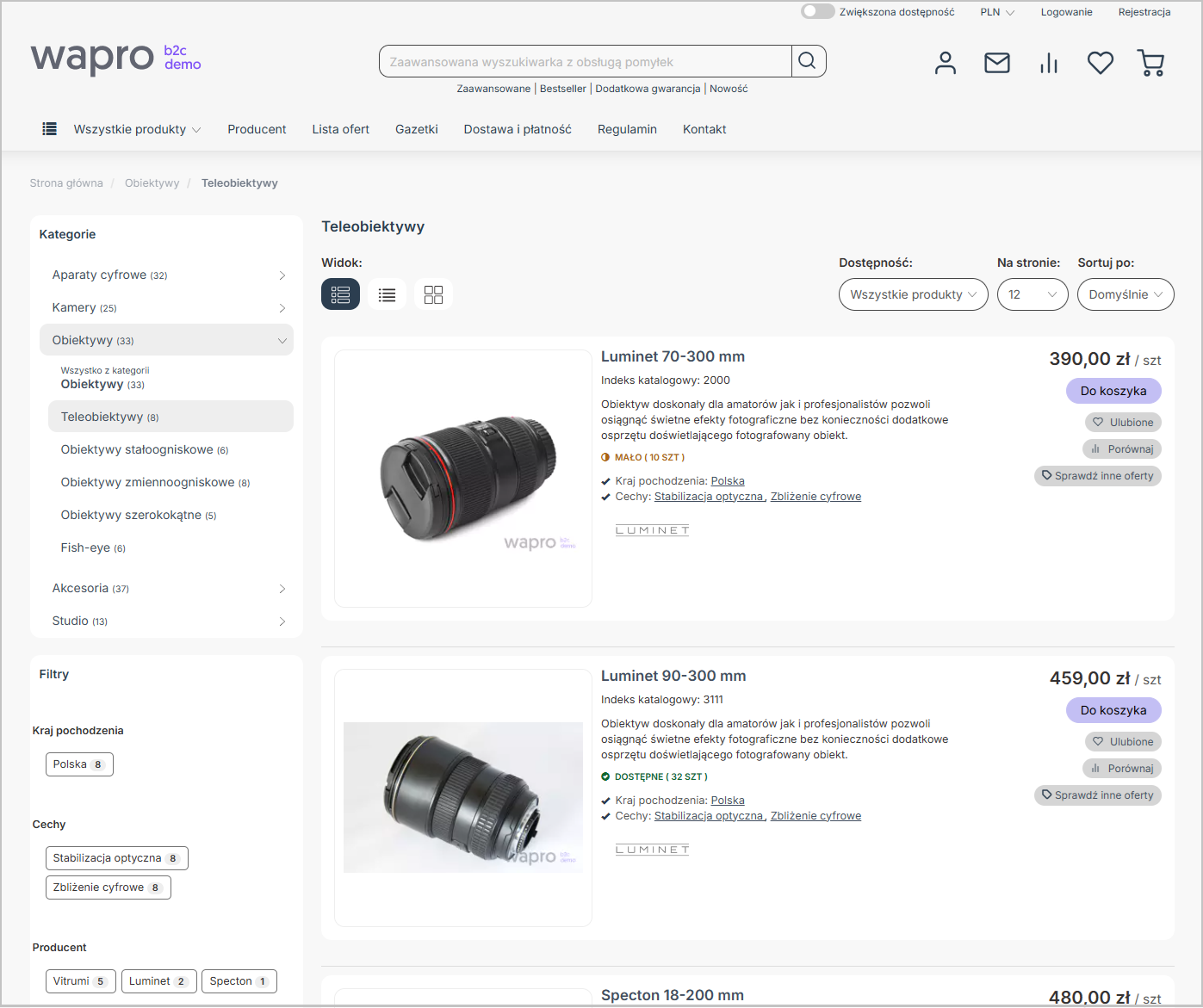Open the Sortuj po Domyślnie dropdown
The image size is (1203, 1008).
pos(1125,294)
